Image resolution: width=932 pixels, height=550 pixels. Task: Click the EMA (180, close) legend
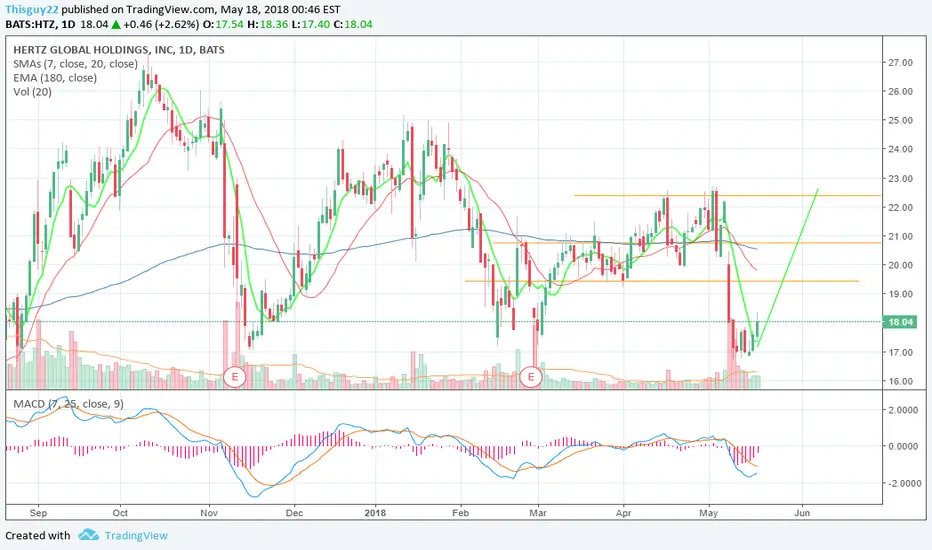[x=55, y=78]
